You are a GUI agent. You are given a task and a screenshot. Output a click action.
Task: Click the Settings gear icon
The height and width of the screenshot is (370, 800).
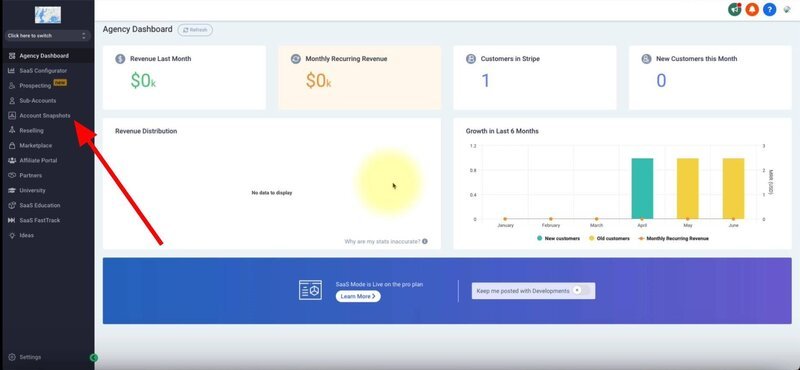(x=12, y=357)
